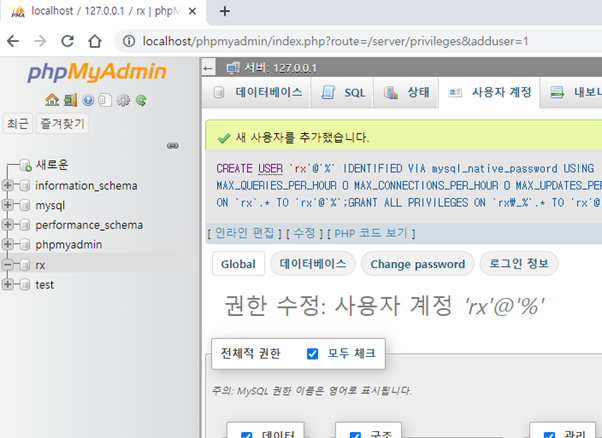This screenshot has height=438, width=602.
Task: Open a new browser tab
Action: [225, 12]
